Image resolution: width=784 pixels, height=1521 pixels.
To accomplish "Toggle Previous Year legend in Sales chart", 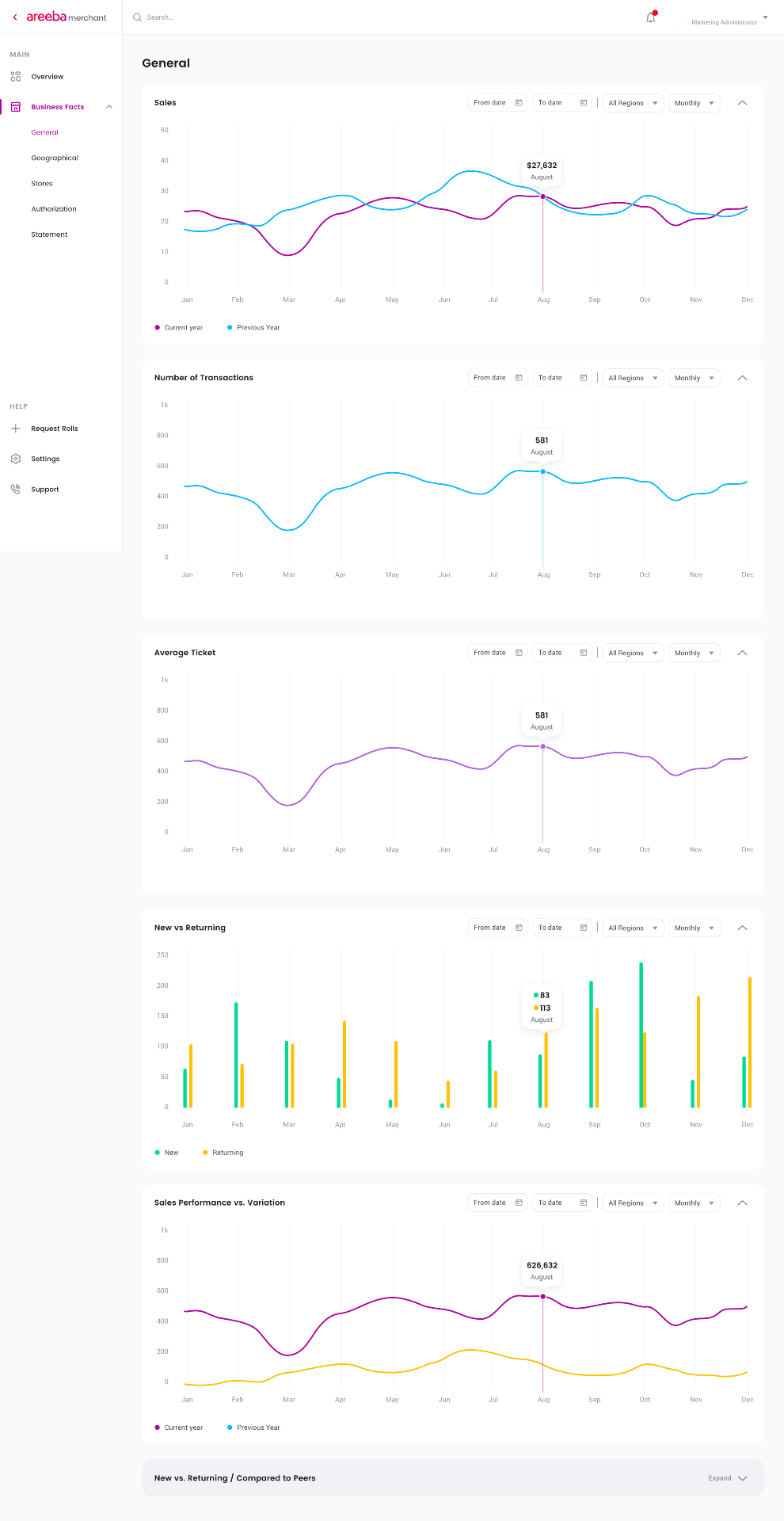I will 253,328.
